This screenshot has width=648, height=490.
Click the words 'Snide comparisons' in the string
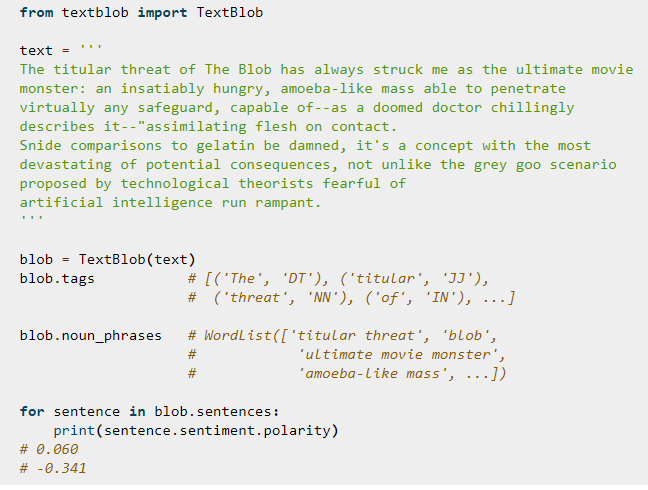coord(86,145)
